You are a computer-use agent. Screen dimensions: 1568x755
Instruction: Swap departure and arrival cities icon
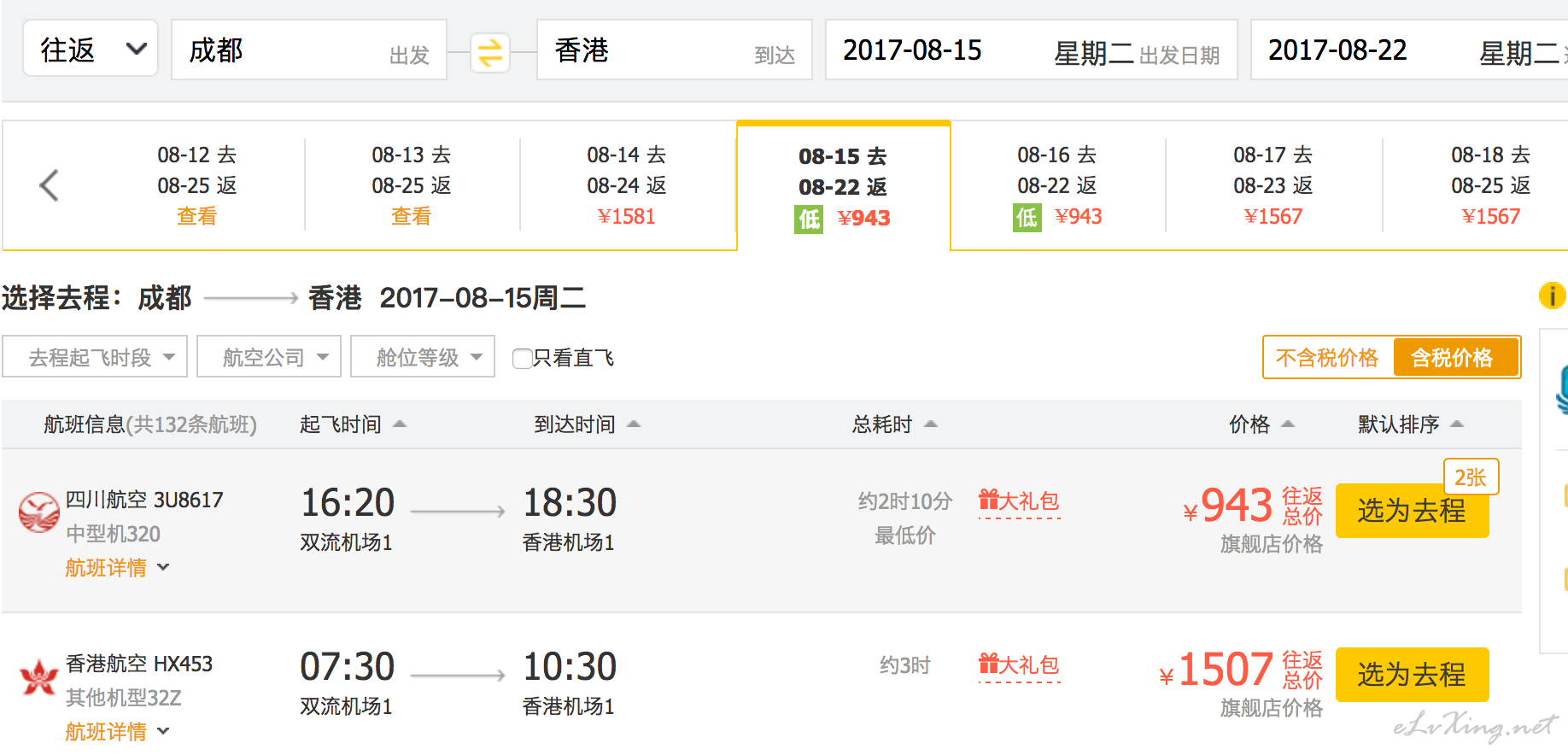click(x=490, y=53)
